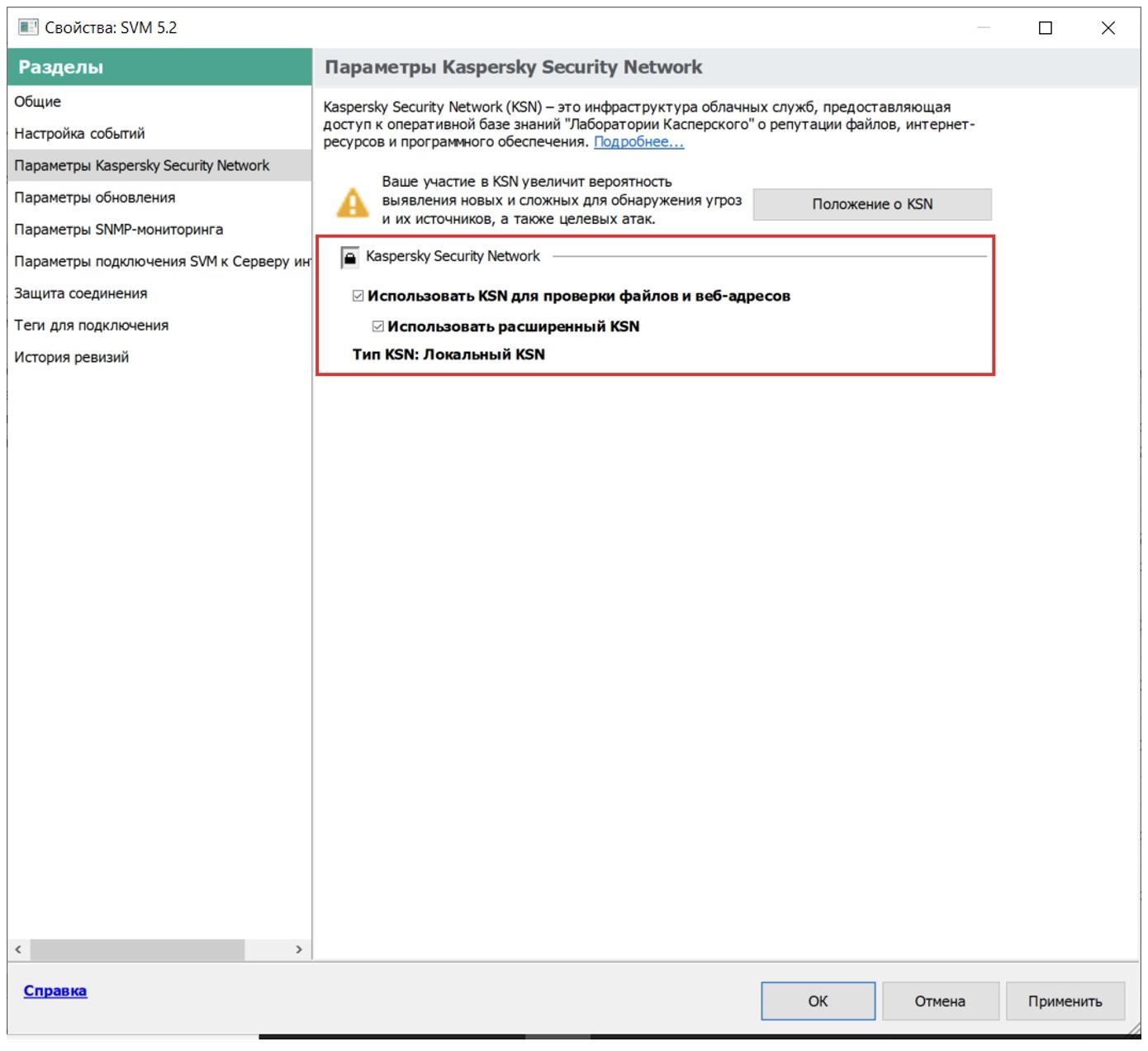
Task: Click the lock icon beside Kaspersky Security Network
Action: click(x=350, y=258)
